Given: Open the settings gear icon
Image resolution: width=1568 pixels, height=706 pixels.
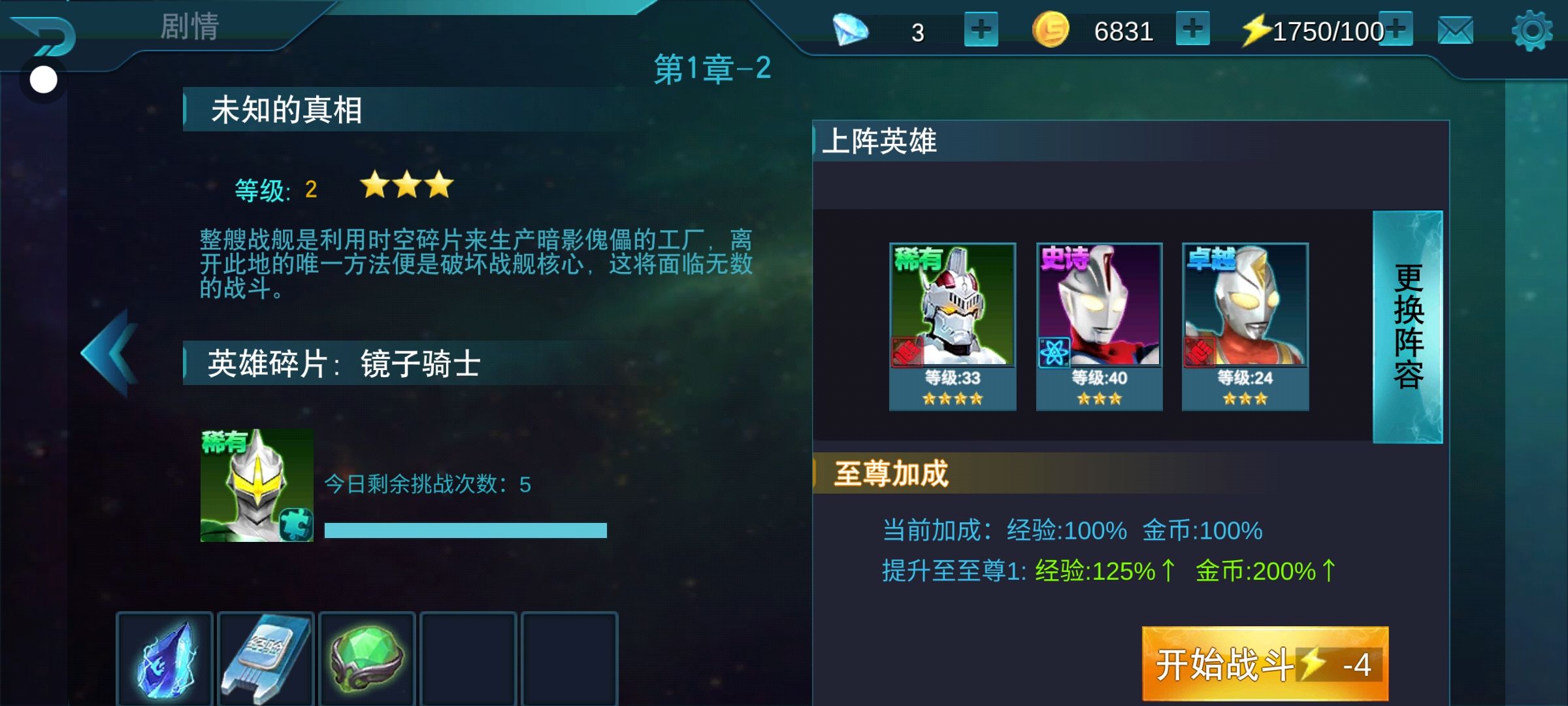Looking at the screenshot, I should pyautogui.click(x=1533, y=30).
